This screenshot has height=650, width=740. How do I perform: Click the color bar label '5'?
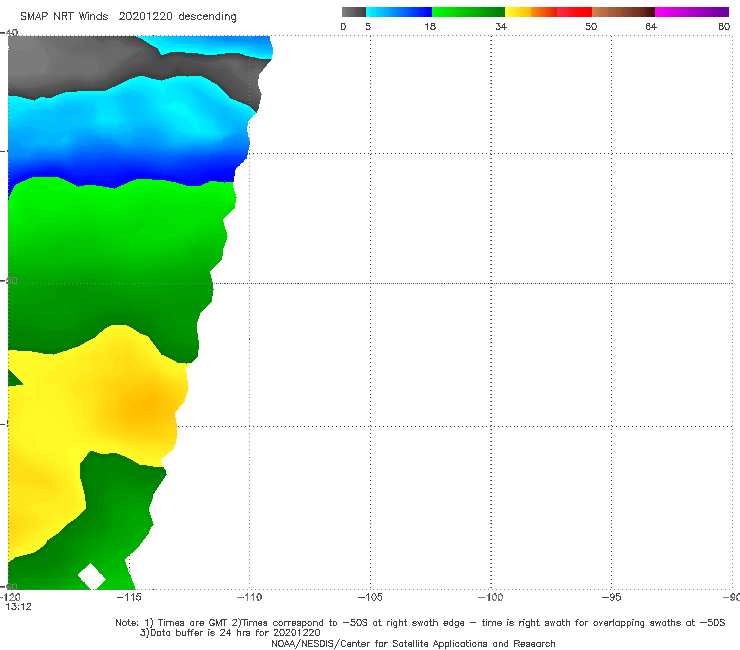coord(368,26)
